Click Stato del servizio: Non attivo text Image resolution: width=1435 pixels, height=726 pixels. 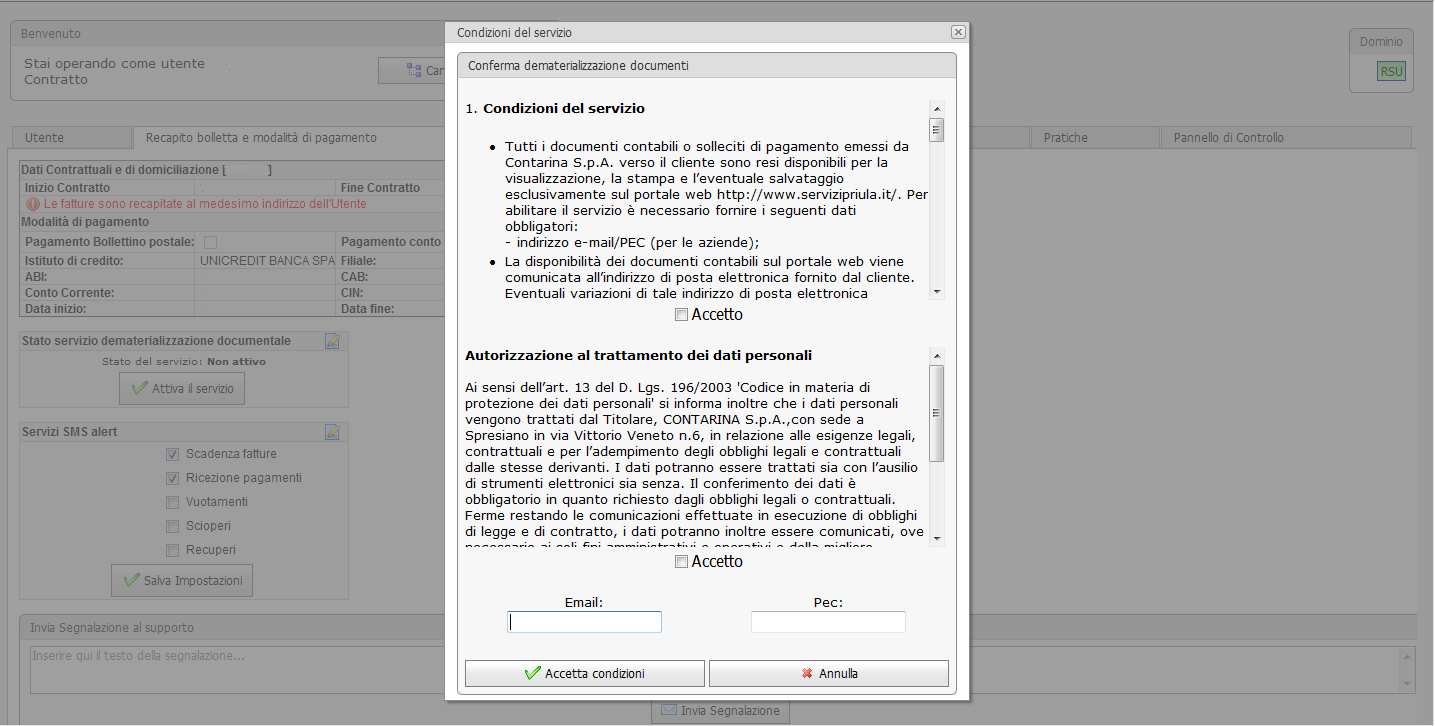[184, 362]
